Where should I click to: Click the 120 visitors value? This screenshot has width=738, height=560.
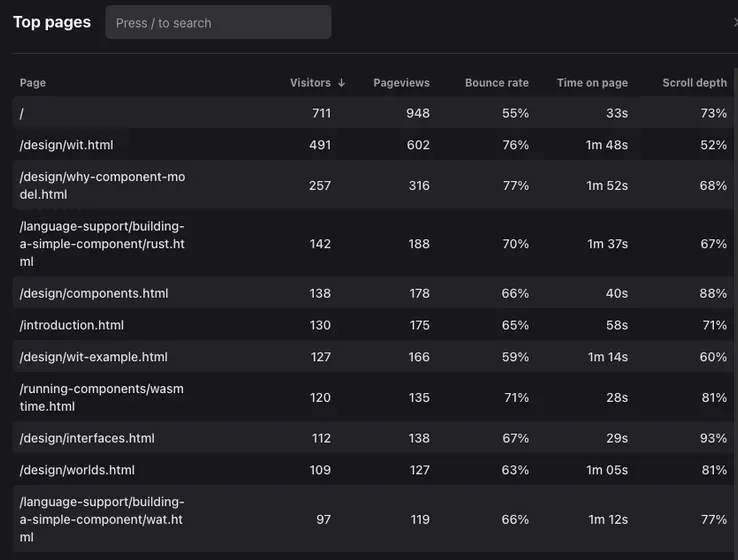tap(320, 398)
